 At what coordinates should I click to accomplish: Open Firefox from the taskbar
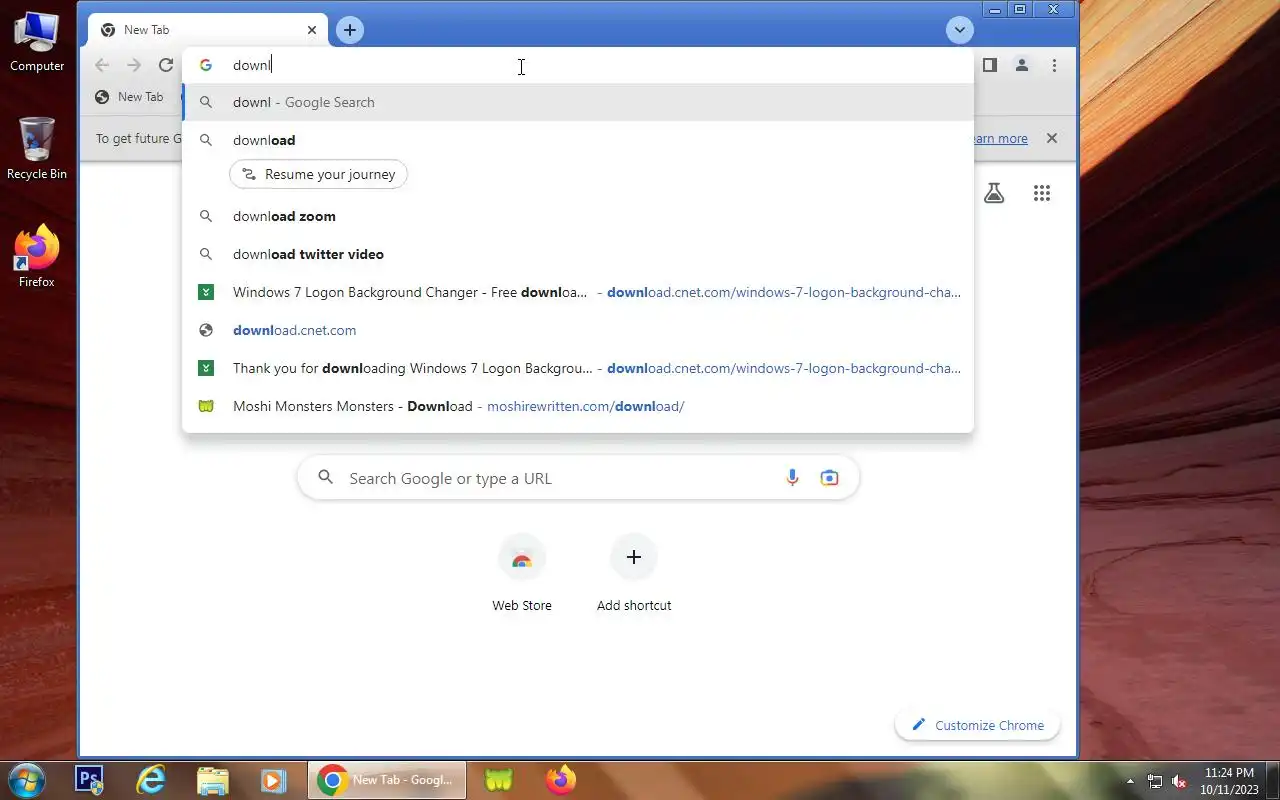[560, 779]
